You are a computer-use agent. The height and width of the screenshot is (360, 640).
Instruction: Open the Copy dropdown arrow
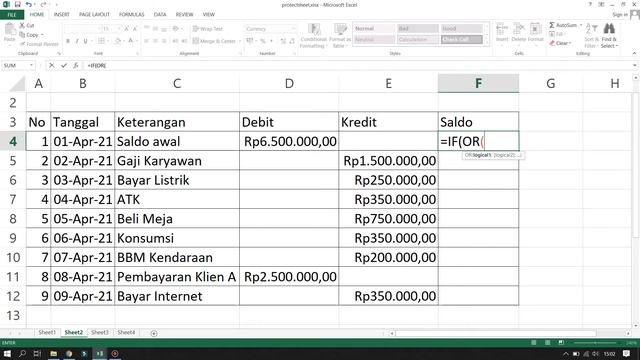(42, 35)
